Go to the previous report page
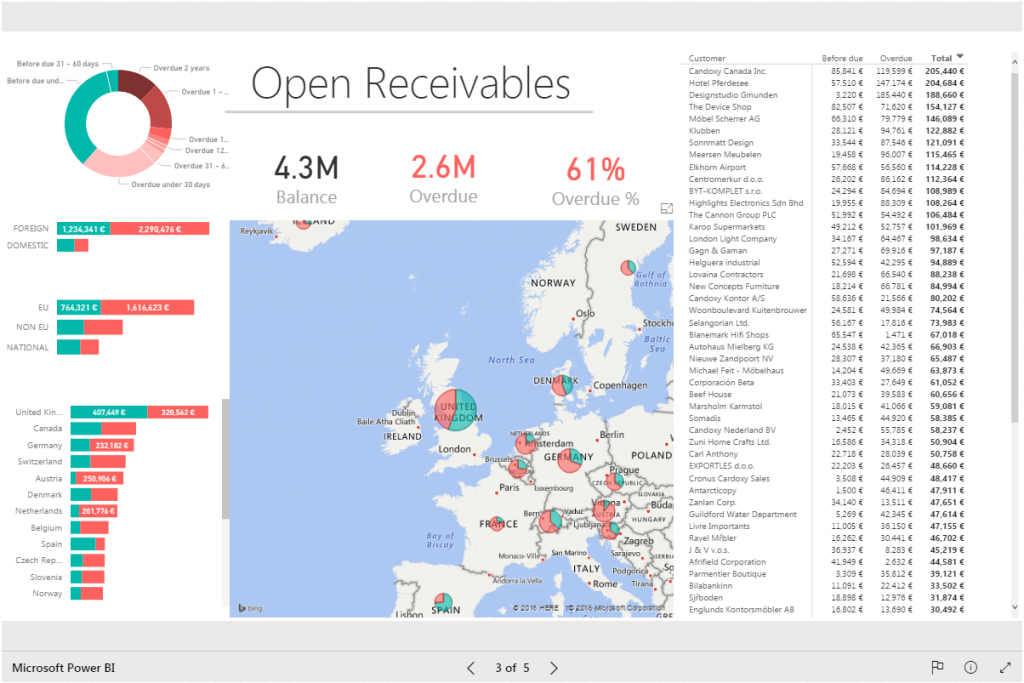 pos(471,667)
